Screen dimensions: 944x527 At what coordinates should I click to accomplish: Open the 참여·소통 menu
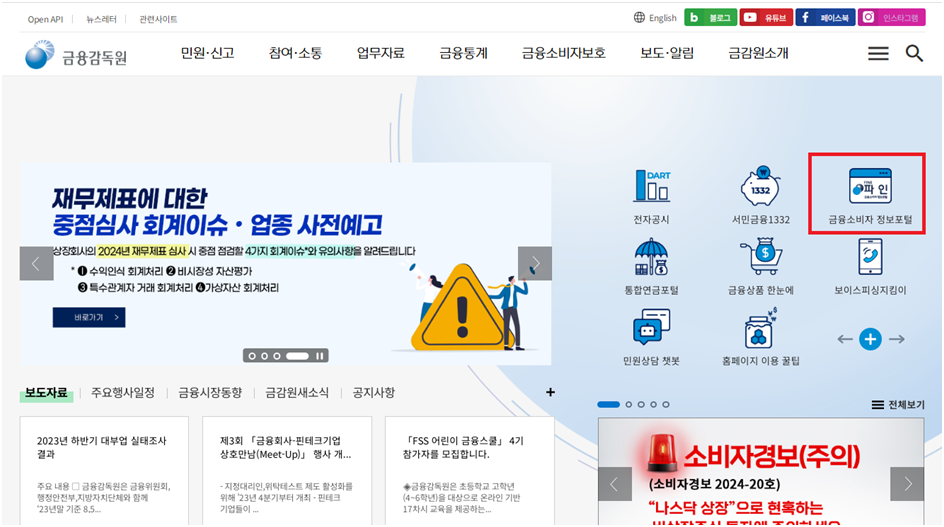[x=295, y=53]
